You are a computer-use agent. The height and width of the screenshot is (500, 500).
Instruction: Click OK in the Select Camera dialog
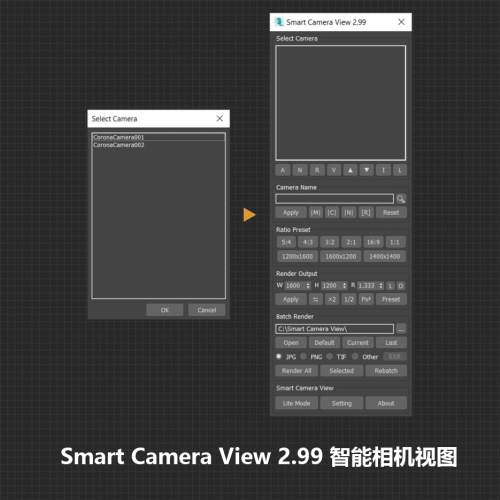165,310
